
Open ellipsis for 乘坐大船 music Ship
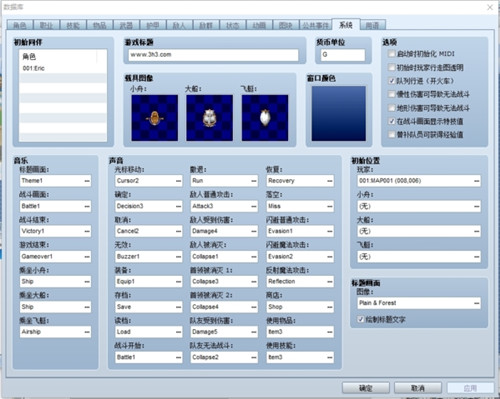(87, 307)
